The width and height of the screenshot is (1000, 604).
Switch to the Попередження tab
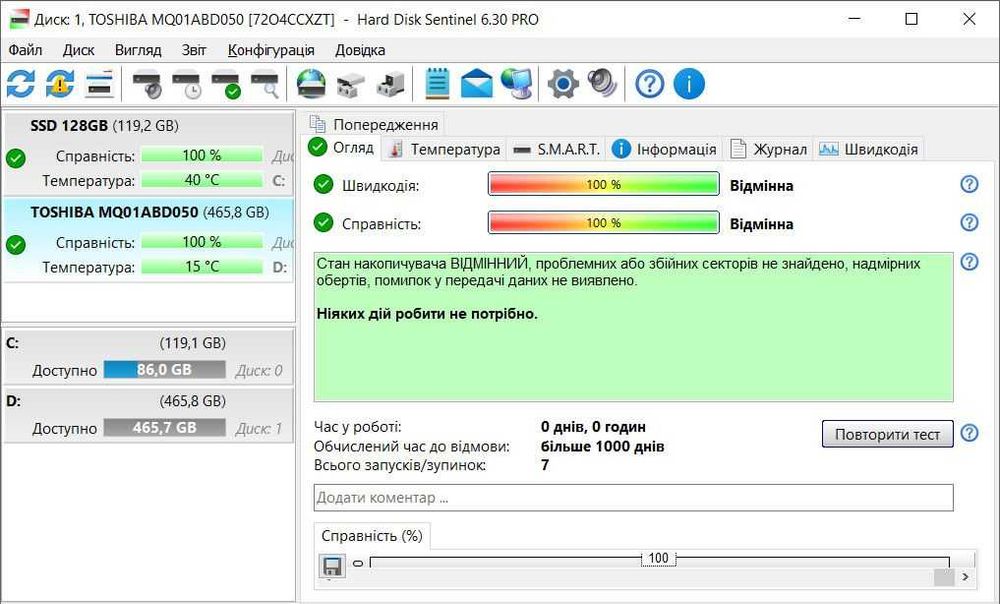click(375, 124)
